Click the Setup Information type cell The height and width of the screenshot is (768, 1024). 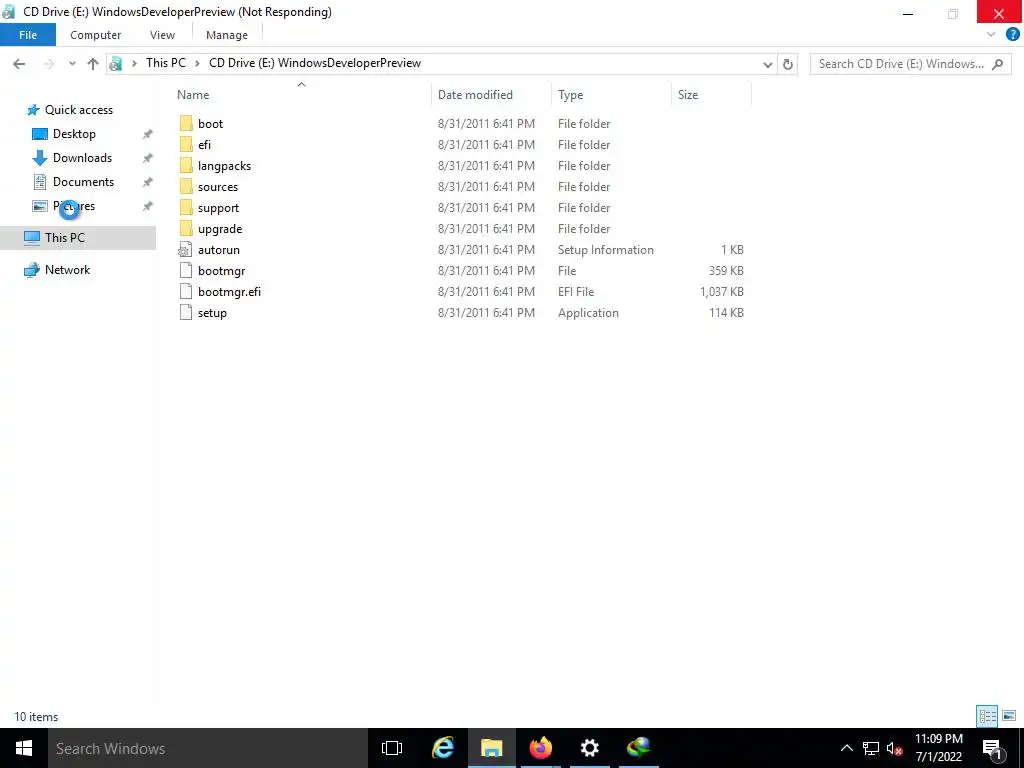[x=605, y=250]
